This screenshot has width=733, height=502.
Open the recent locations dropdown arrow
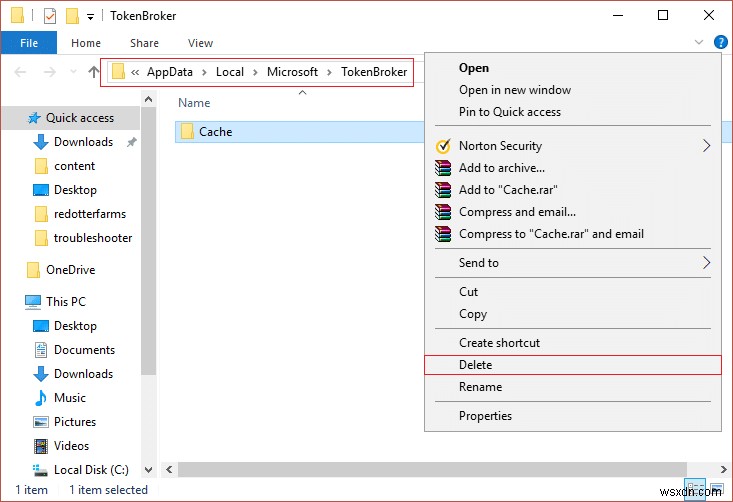(x=73, y=72)
